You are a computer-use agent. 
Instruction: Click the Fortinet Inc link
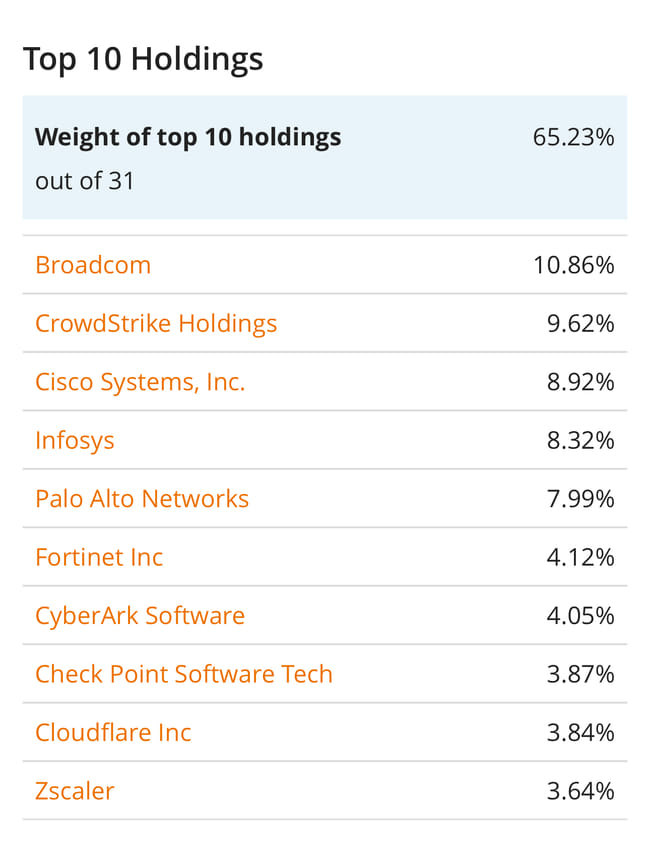point(99,557)
